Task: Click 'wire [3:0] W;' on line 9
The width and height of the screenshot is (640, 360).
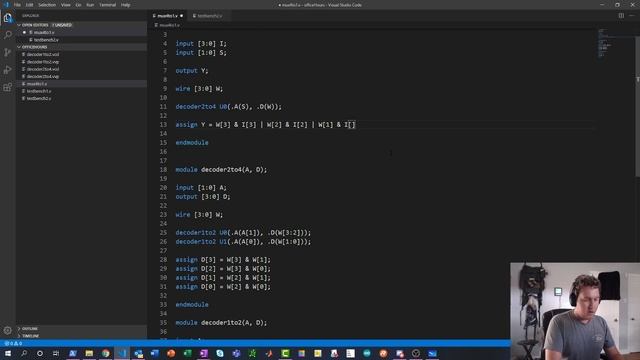Action: pyautogui.click(x=199, y=89)
